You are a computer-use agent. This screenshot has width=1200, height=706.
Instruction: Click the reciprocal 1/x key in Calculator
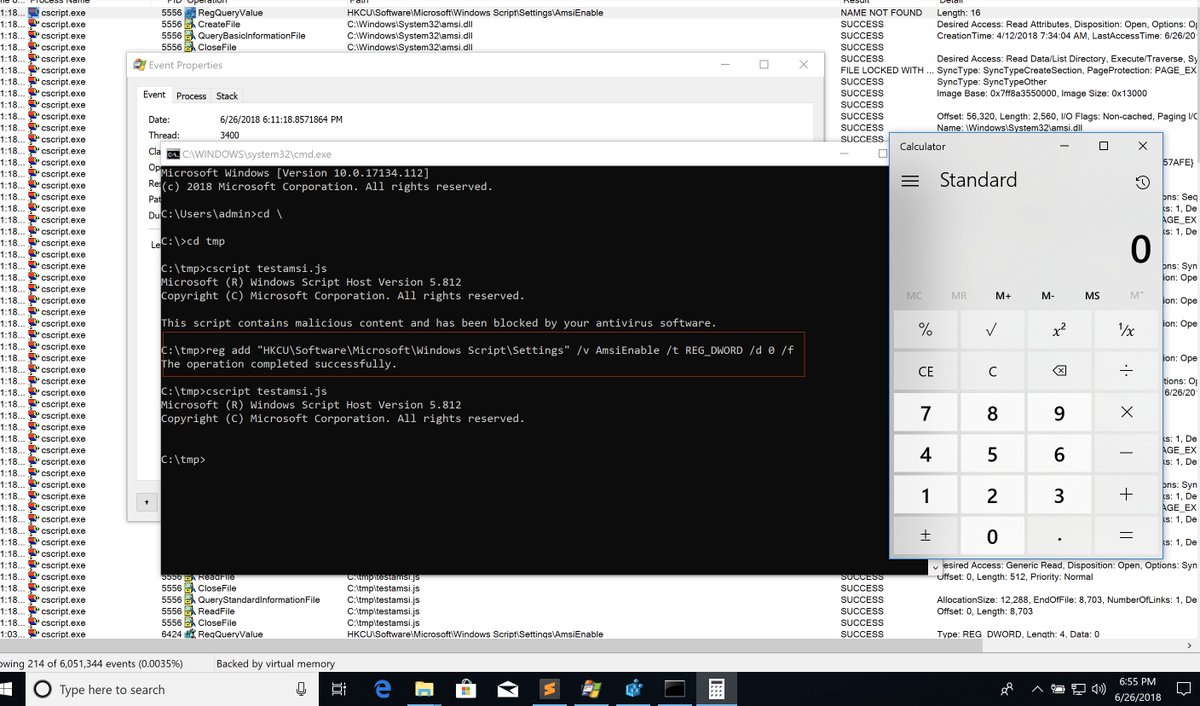click(1126, 329)
